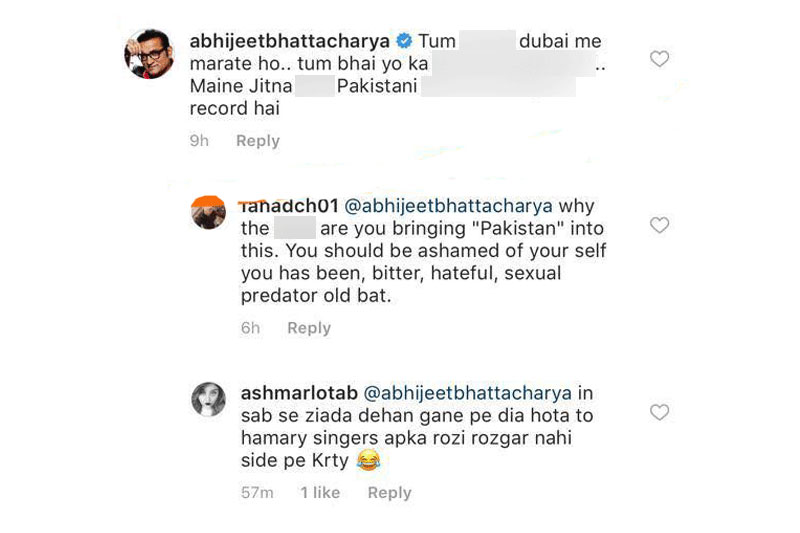Click the blue verified badge
Viewport: 800px width, 533px height.
pyautogui.click(x=404, y=42)
